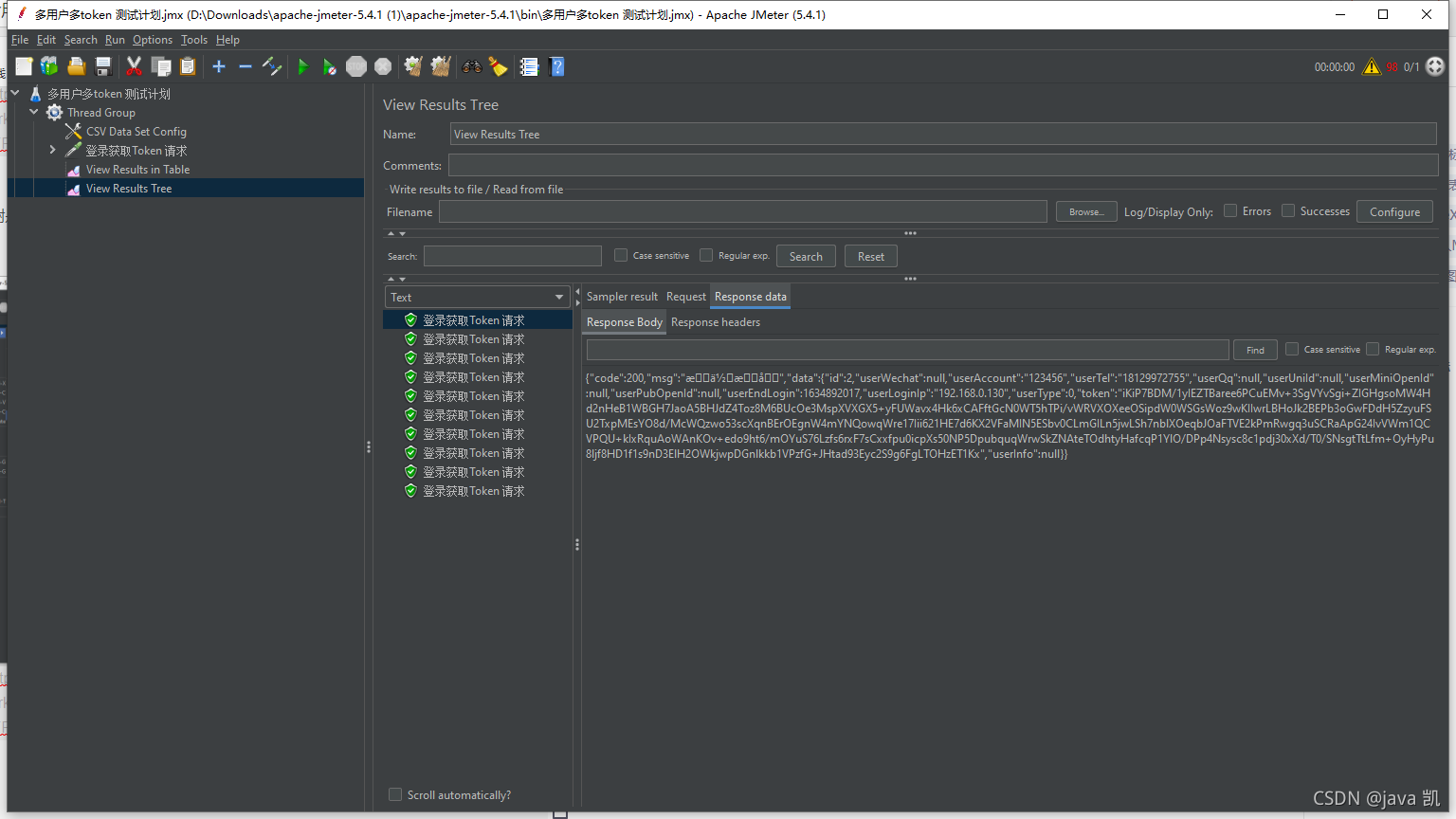1456x819 pixels.
Task: Toggle Case sensitive in response body find
Action: (x=1292, y=349)
